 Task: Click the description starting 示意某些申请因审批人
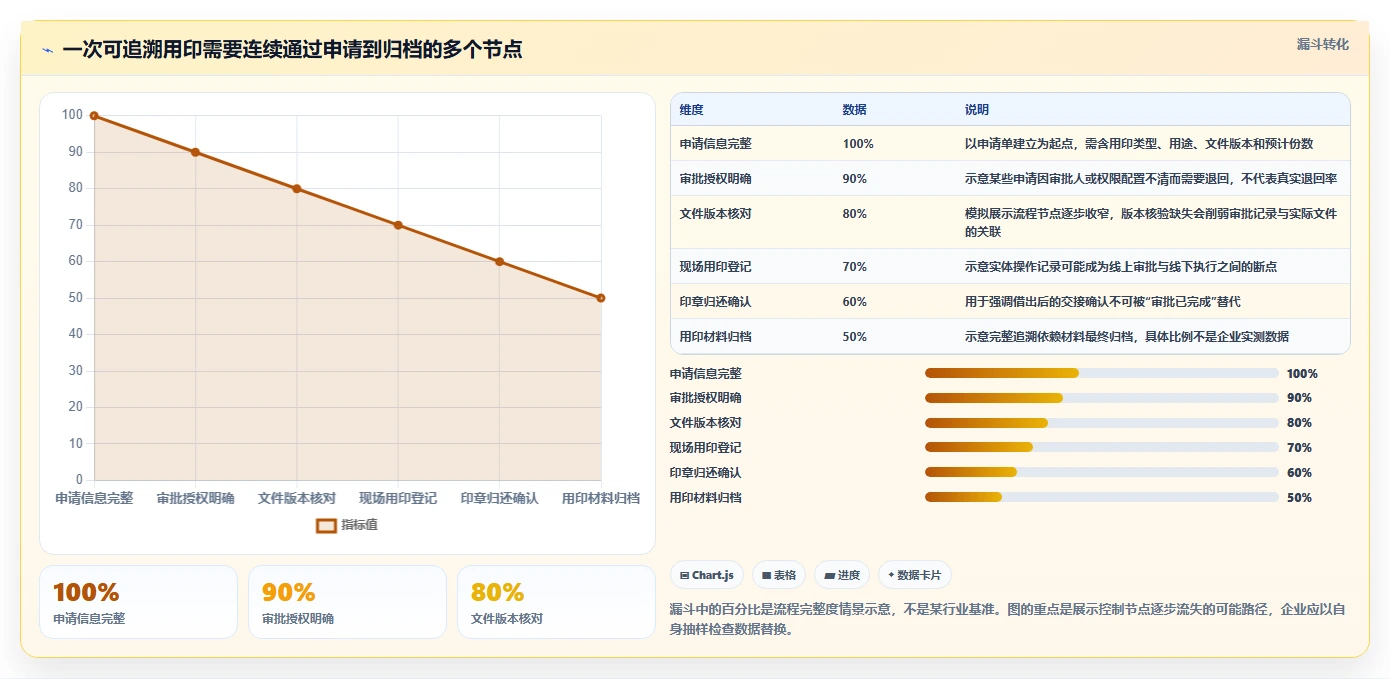pos(1151,179)
